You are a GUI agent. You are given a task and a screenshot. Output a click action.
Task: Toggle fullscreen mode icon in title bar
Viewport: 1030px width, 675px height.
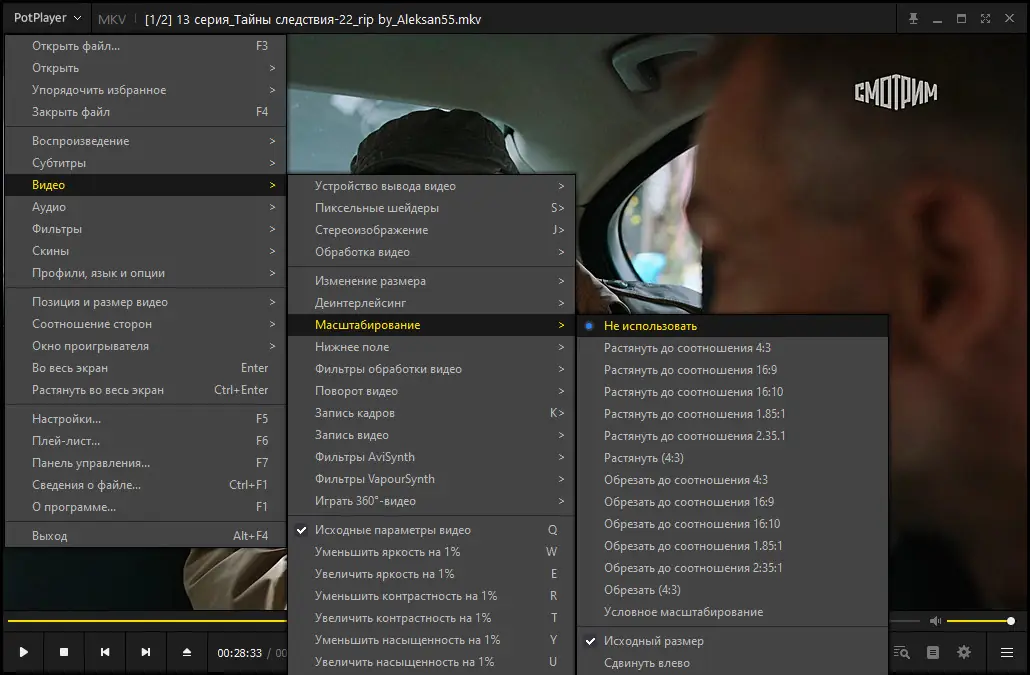pos(986,19)
